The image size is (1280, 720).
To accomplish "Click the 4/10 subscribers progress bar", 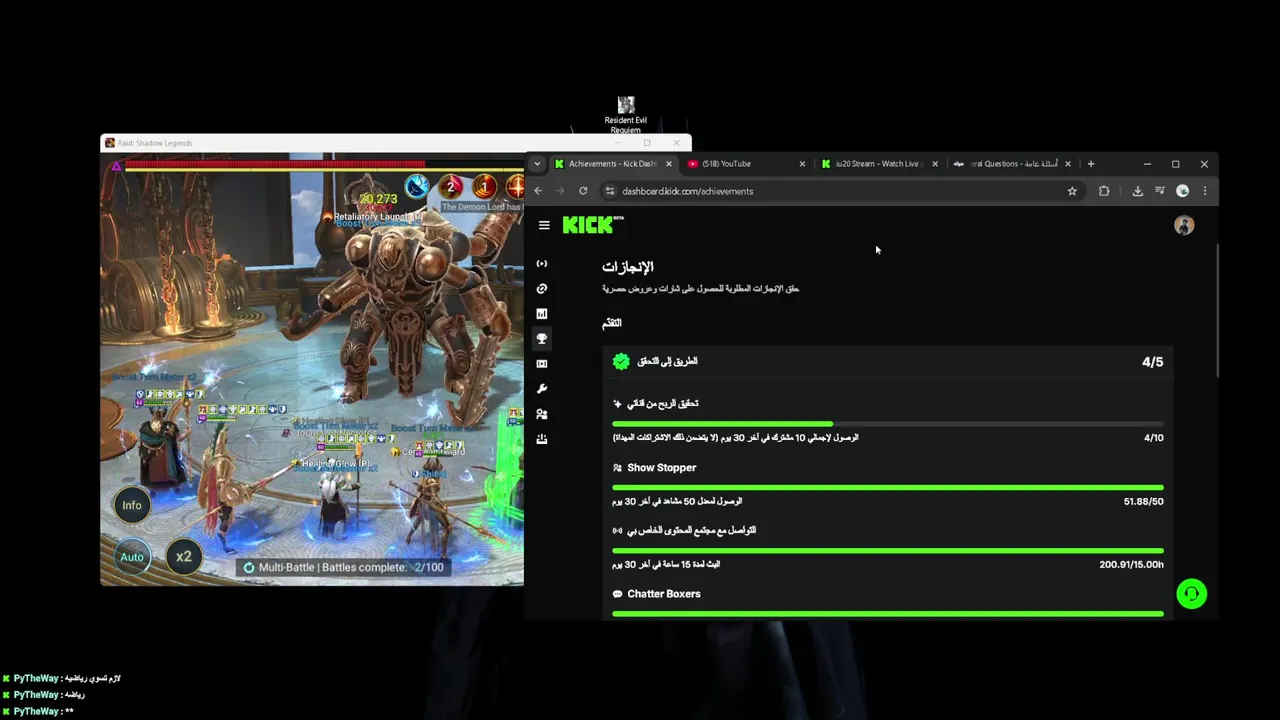I will click(888, 424).
